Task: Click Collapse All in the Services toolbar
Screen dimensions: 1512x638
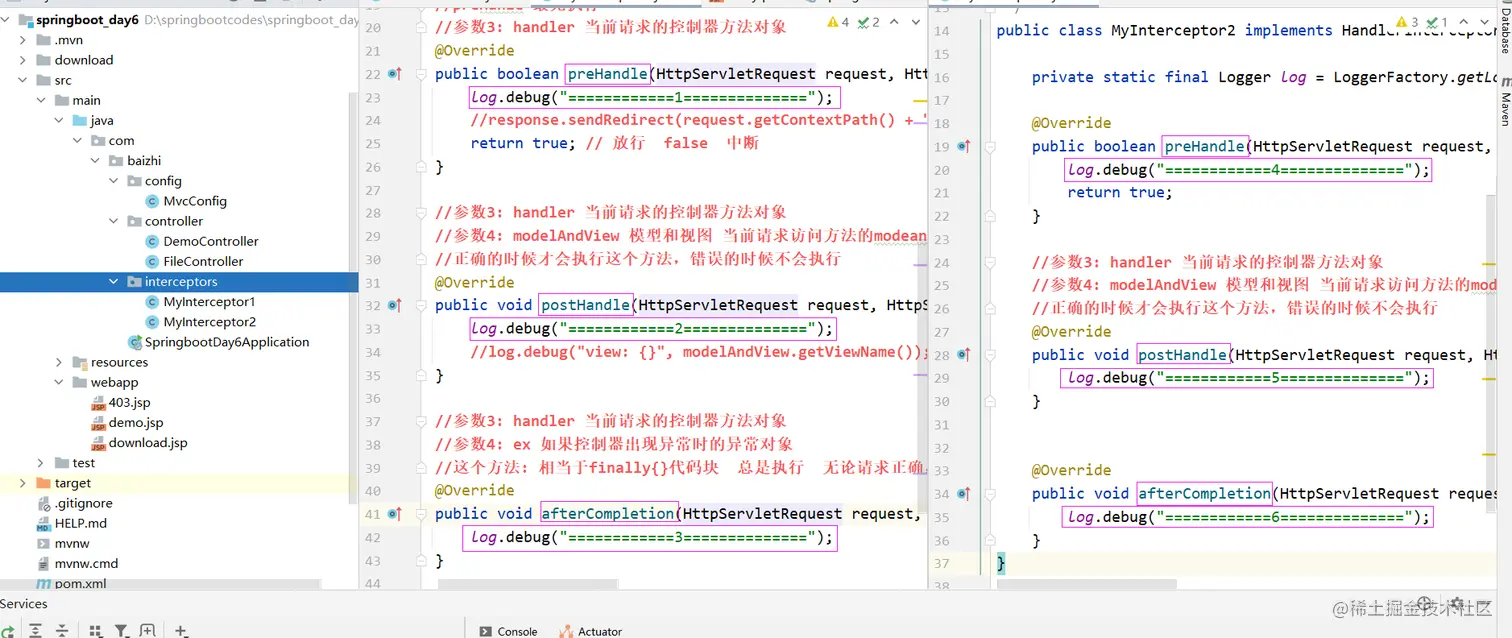Action: click(x=62, y=631)
